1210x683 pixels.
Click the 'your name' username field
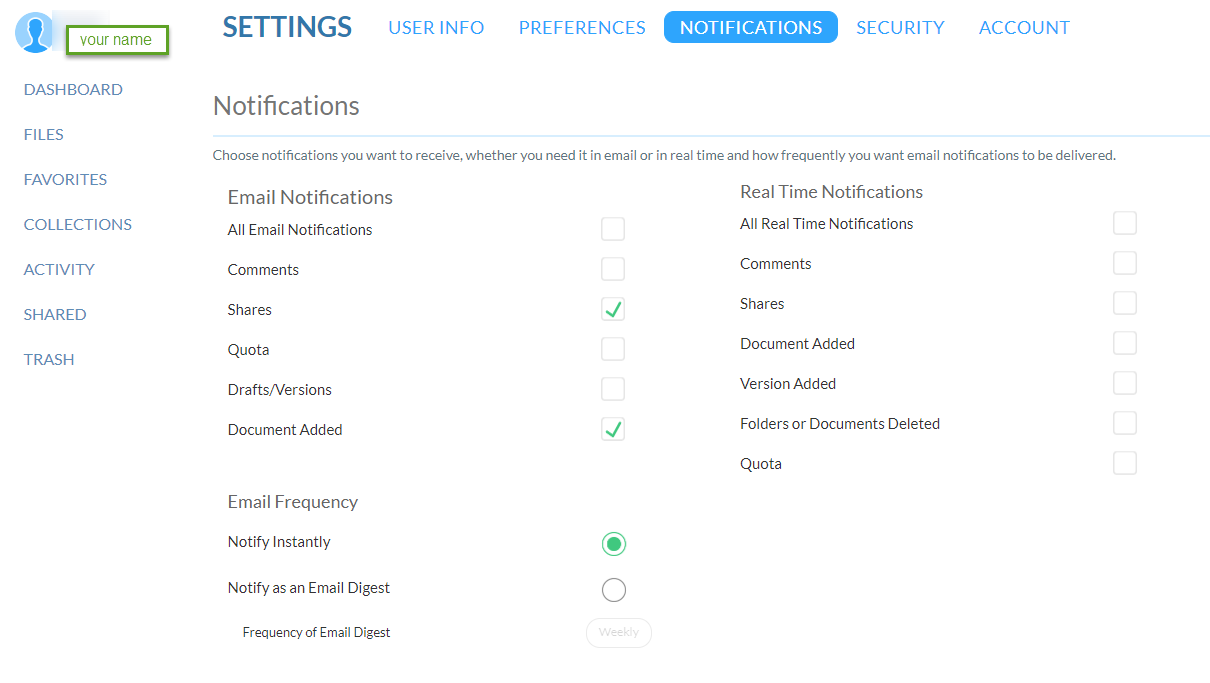tap(117, 40)
